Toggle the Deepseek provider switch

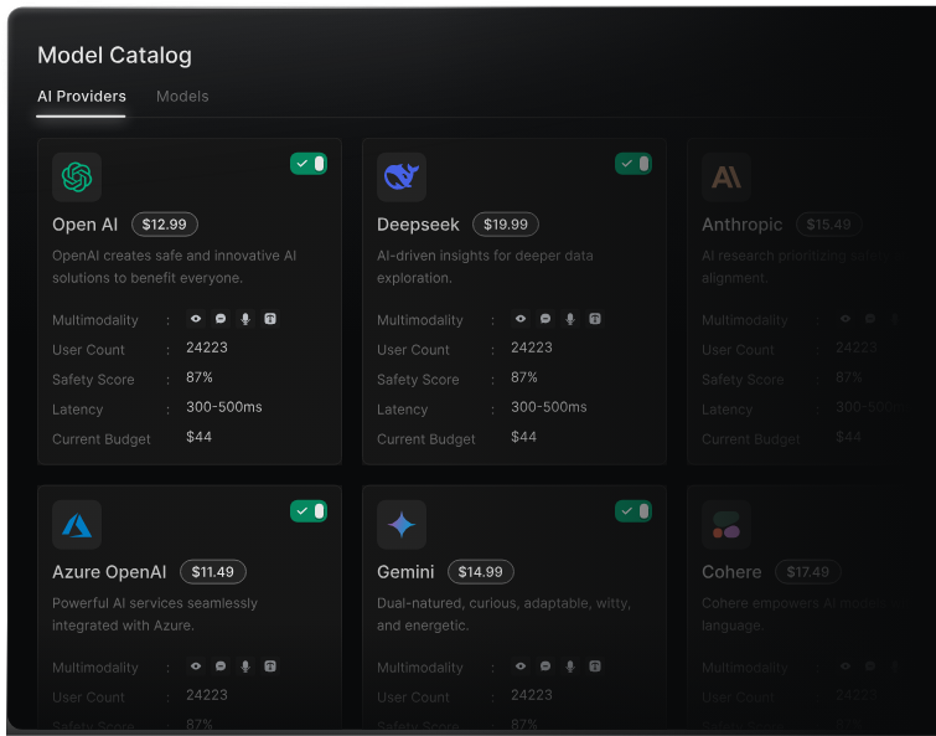point(633,164)
